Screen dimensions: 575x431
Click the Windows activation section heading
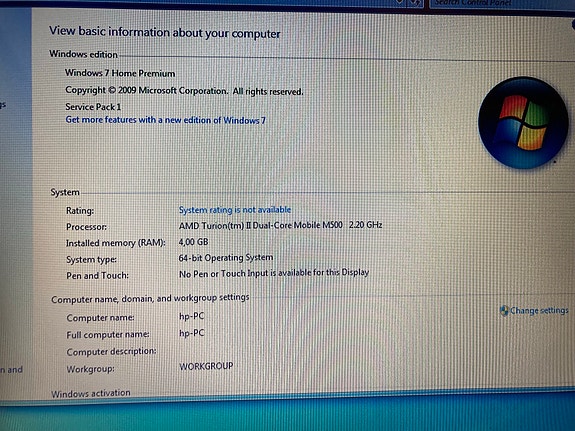[x=91, y=394]
